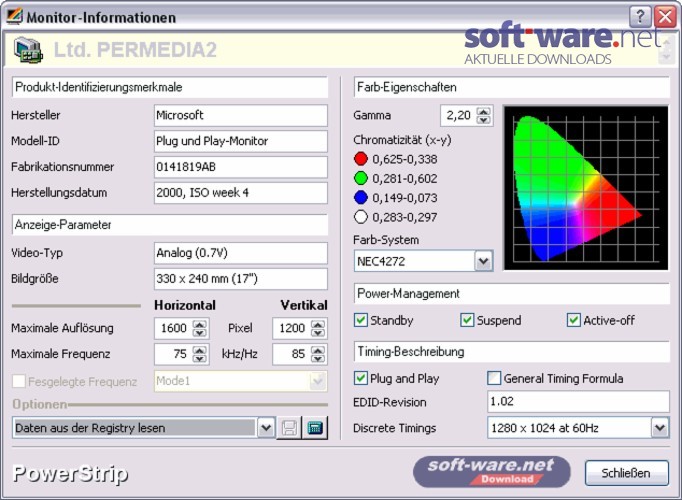Click the save (floppy disk) icon

click(x=289, y=428)
